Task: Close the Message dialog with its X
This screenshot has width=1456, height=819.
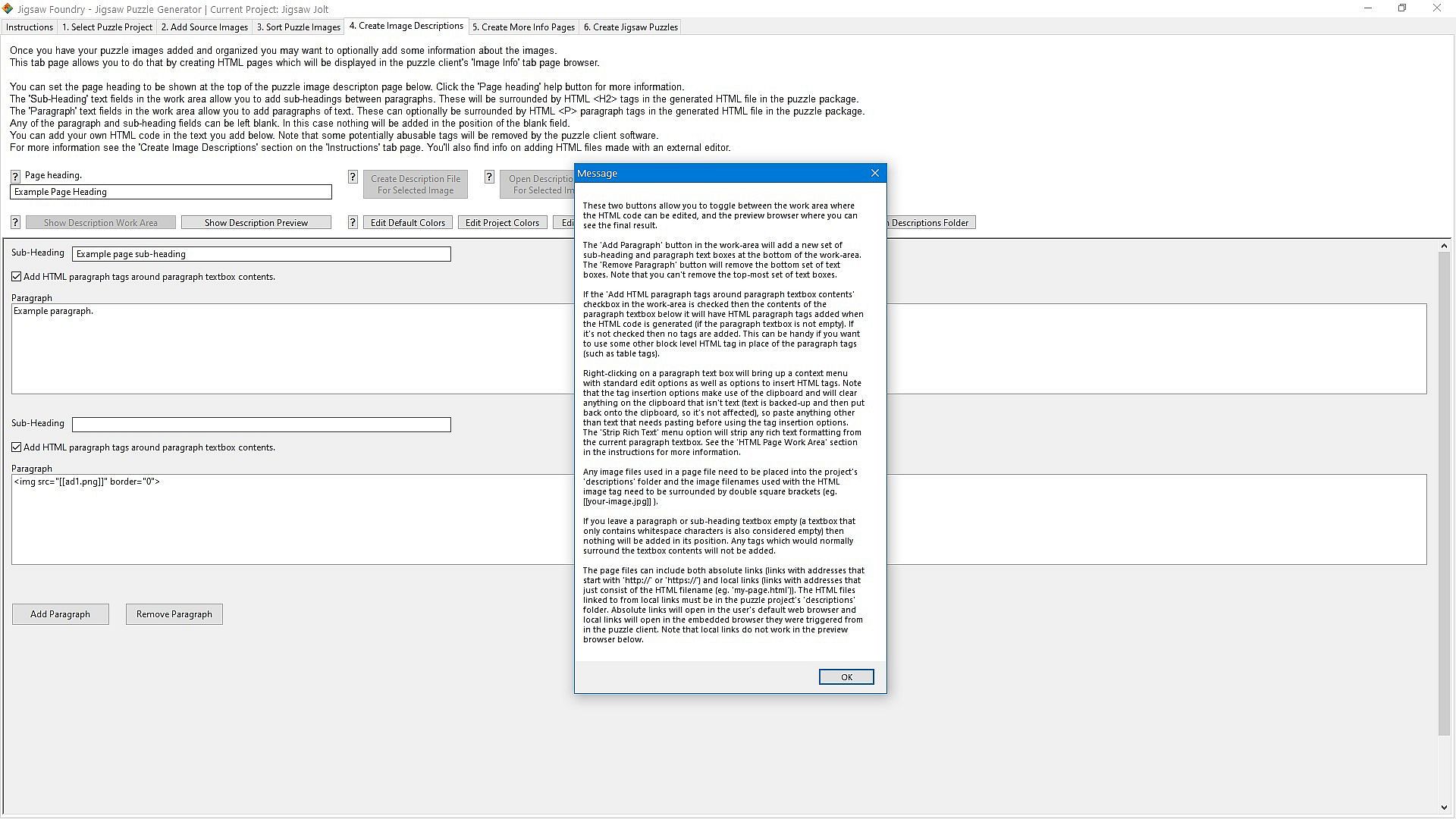Action: [x=875, y=174]
